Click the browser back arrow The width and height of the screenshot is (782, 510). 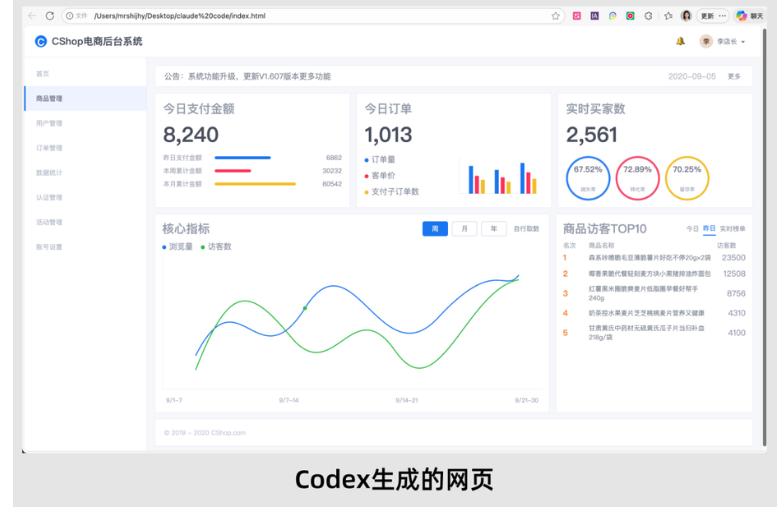32,16
